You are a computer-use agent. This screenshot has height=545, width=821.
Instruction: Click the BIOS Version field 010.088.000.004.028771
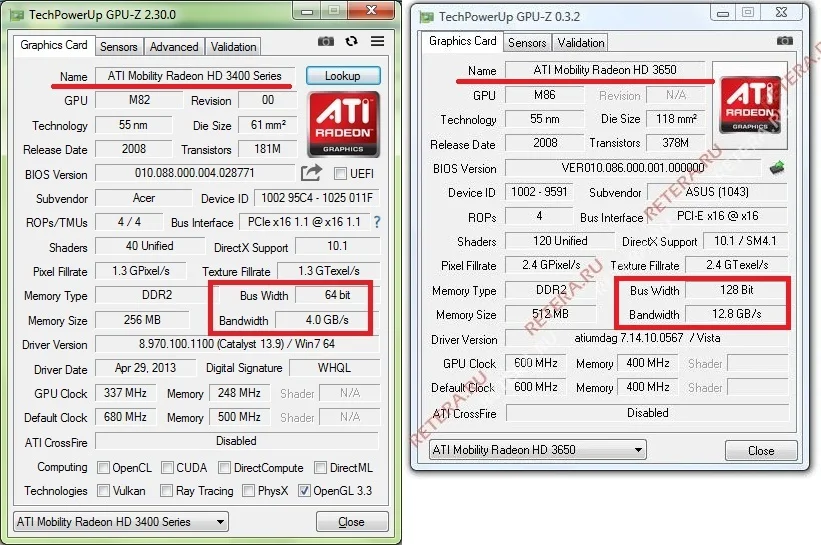point(195,173)
